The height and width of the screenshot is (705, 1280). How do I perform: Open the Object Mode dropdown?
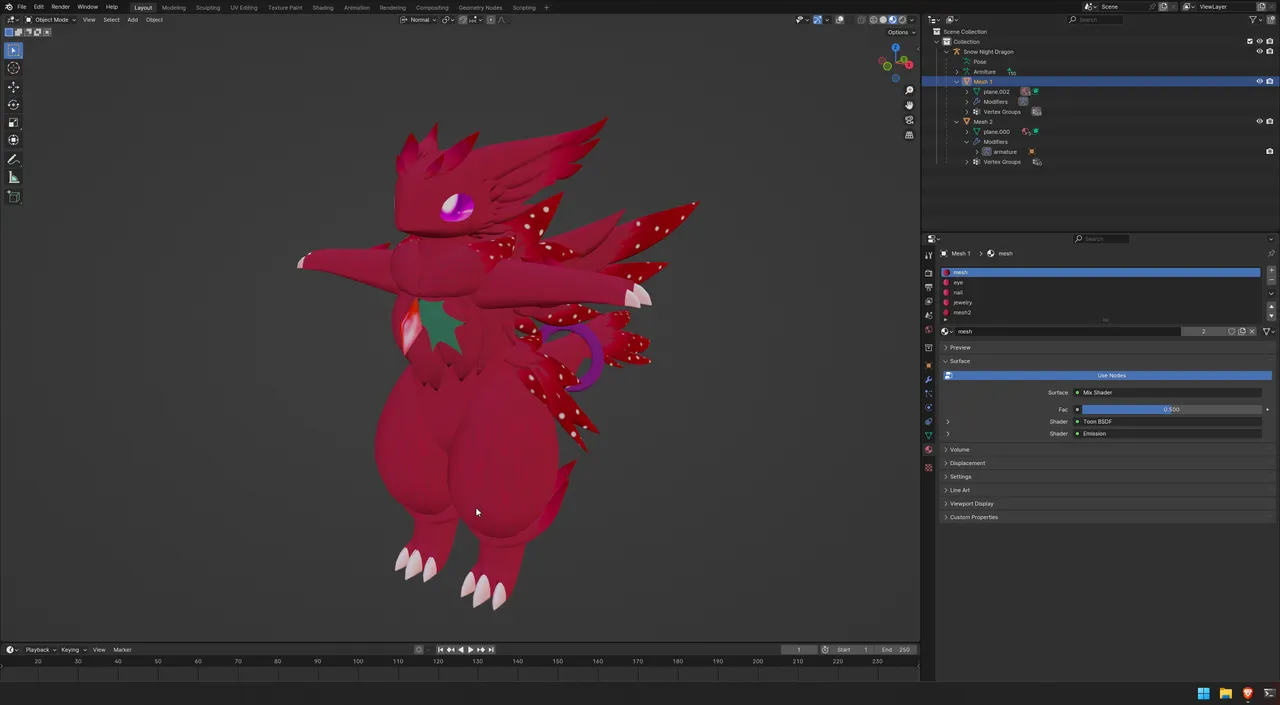[x=51, y=20]
